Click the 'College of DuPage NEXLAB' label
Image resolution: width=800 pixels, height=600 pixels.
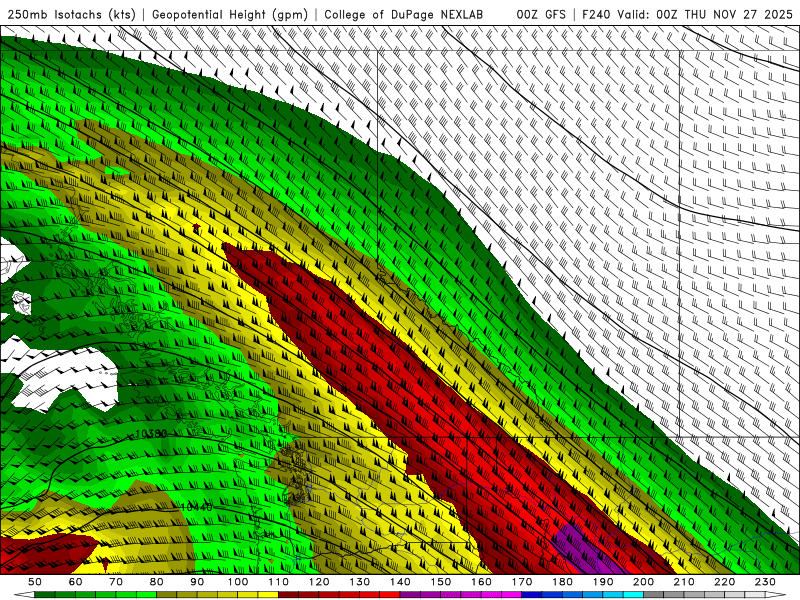404,15
